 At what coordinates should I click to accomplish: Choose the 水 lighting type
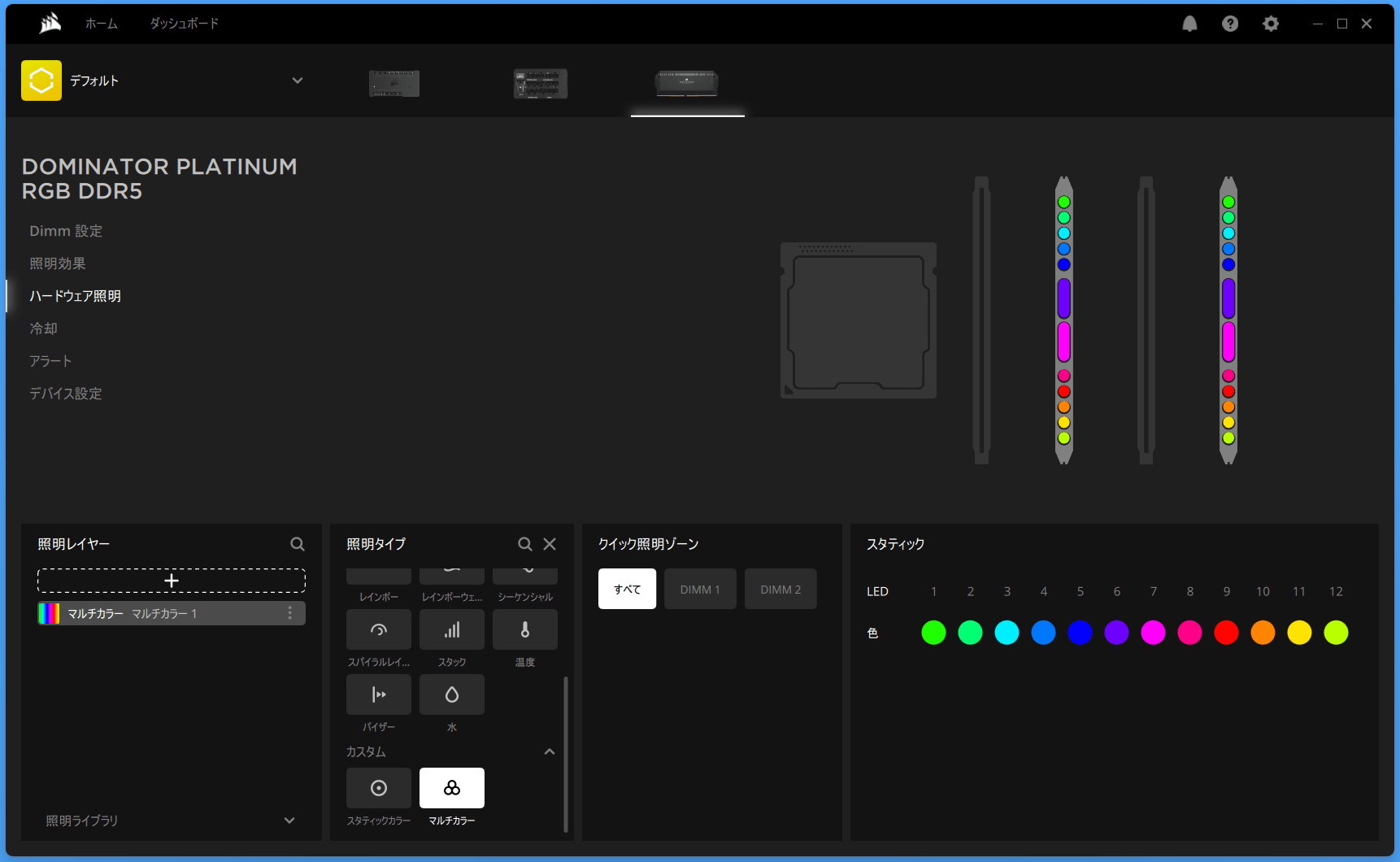click(x=452, y=694)
